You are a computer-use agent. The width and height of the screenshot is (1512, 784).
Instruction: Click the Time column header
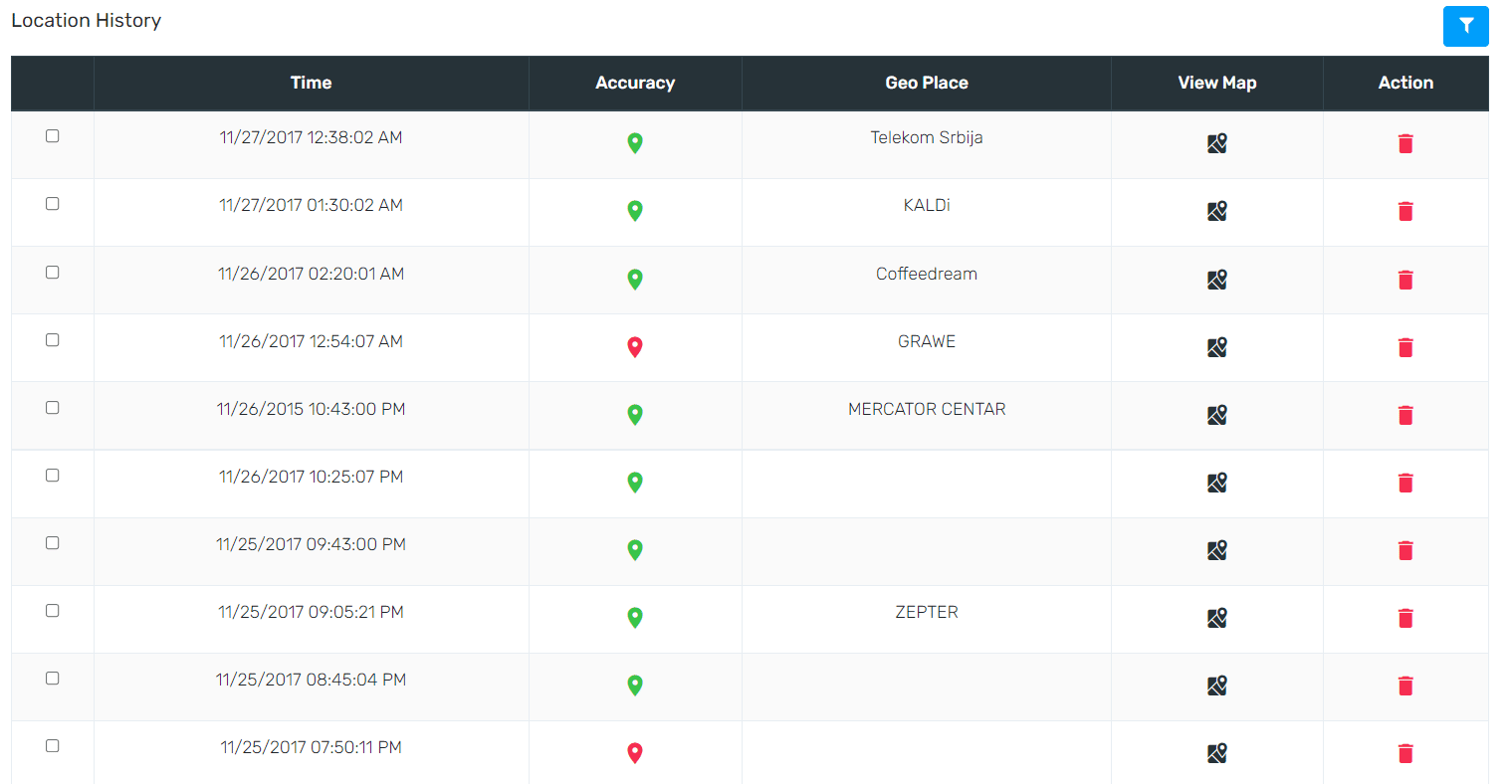pyautogui.click(x=312, y=84)
